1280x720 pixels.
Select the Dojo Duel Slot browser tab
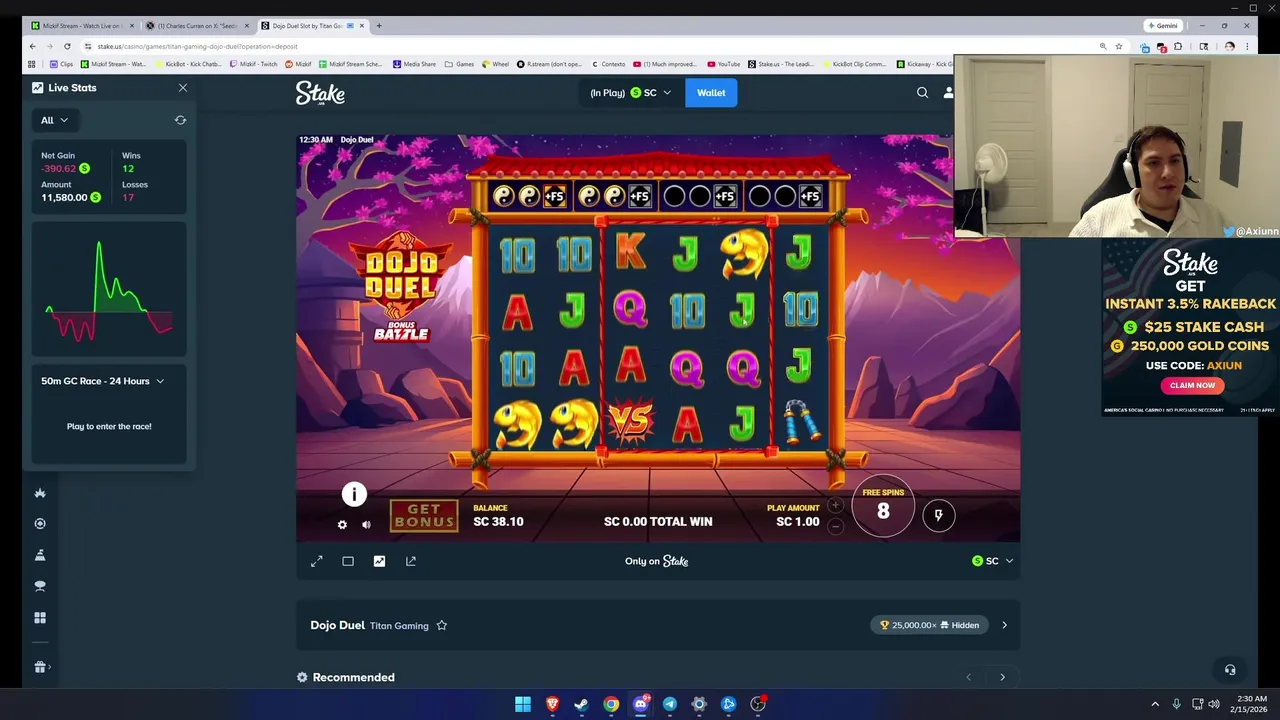313,25
